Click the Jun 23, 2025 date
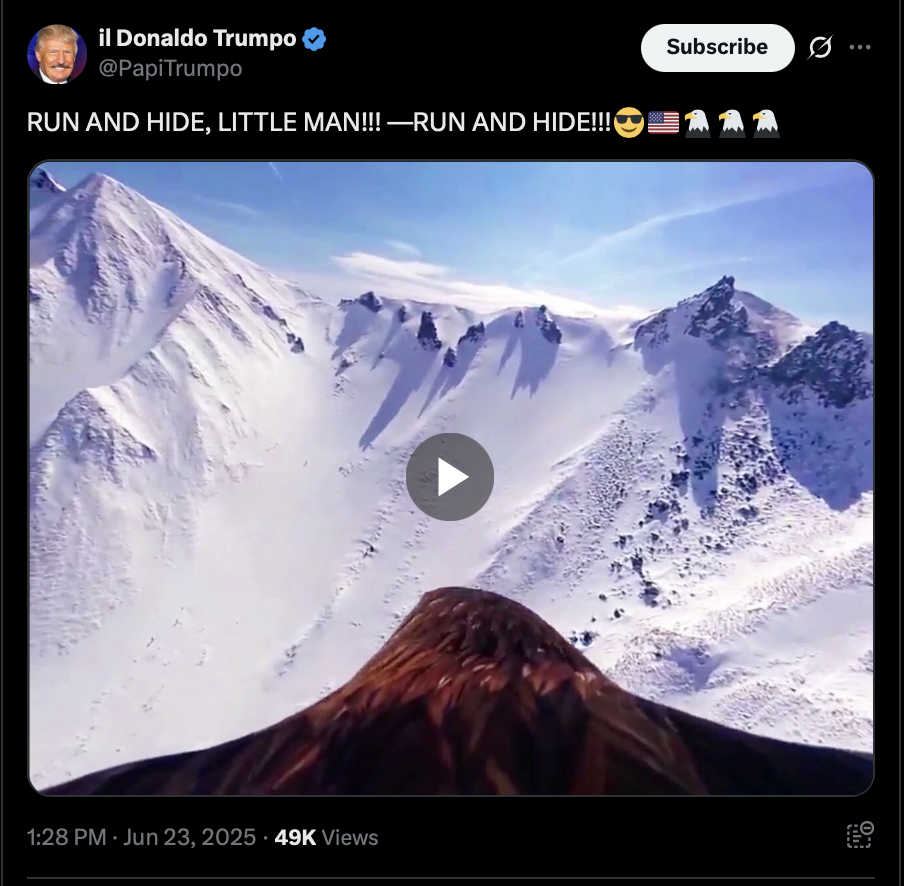The image size is (904, 886). point(189,837)
